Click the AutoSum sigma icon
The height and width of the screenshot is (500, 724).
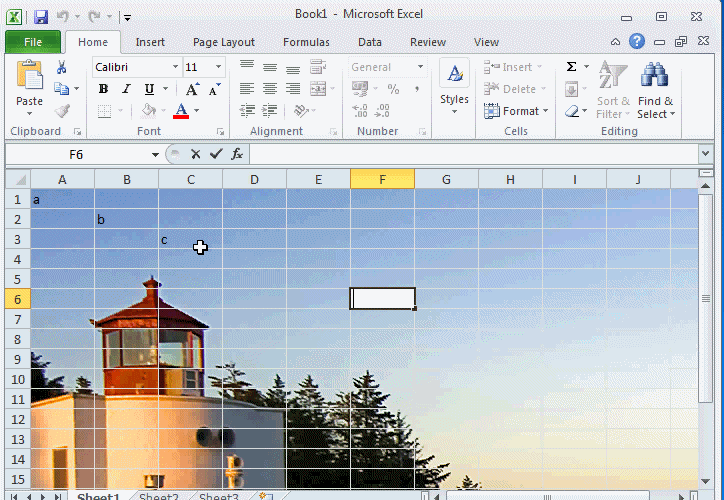coord(571,67)
